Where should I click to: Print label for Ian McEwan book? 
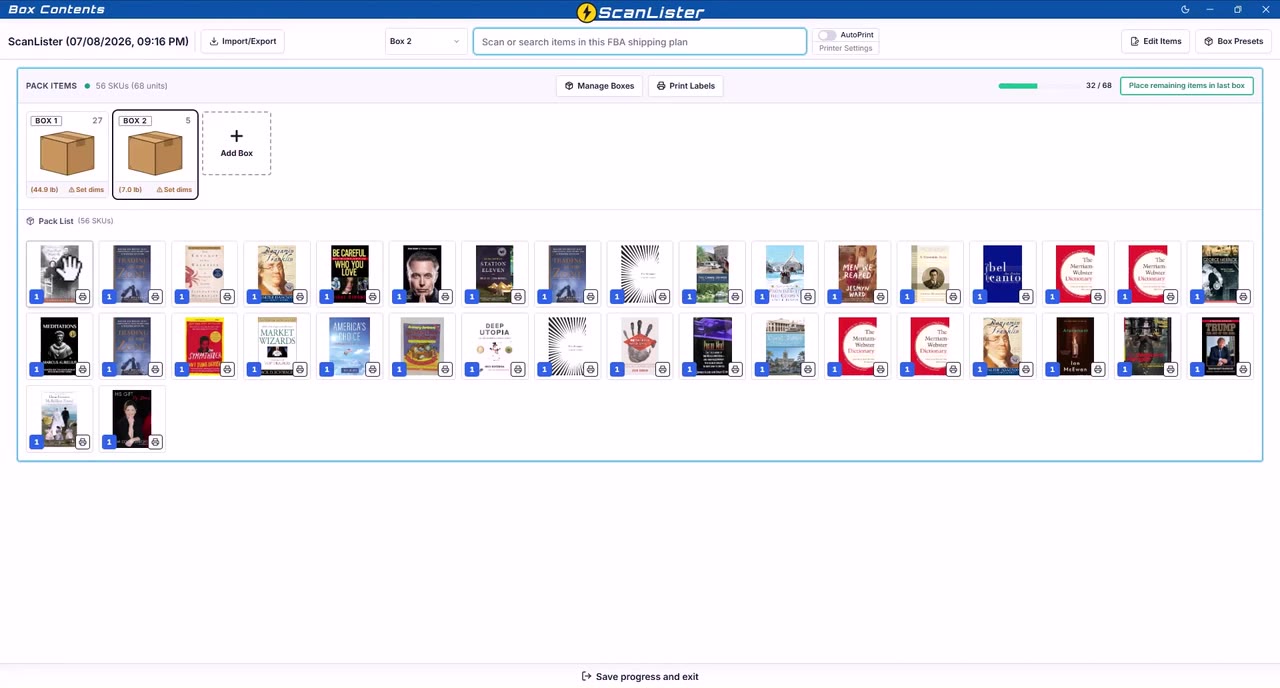pyautogui.click(x=1099, y=369)
